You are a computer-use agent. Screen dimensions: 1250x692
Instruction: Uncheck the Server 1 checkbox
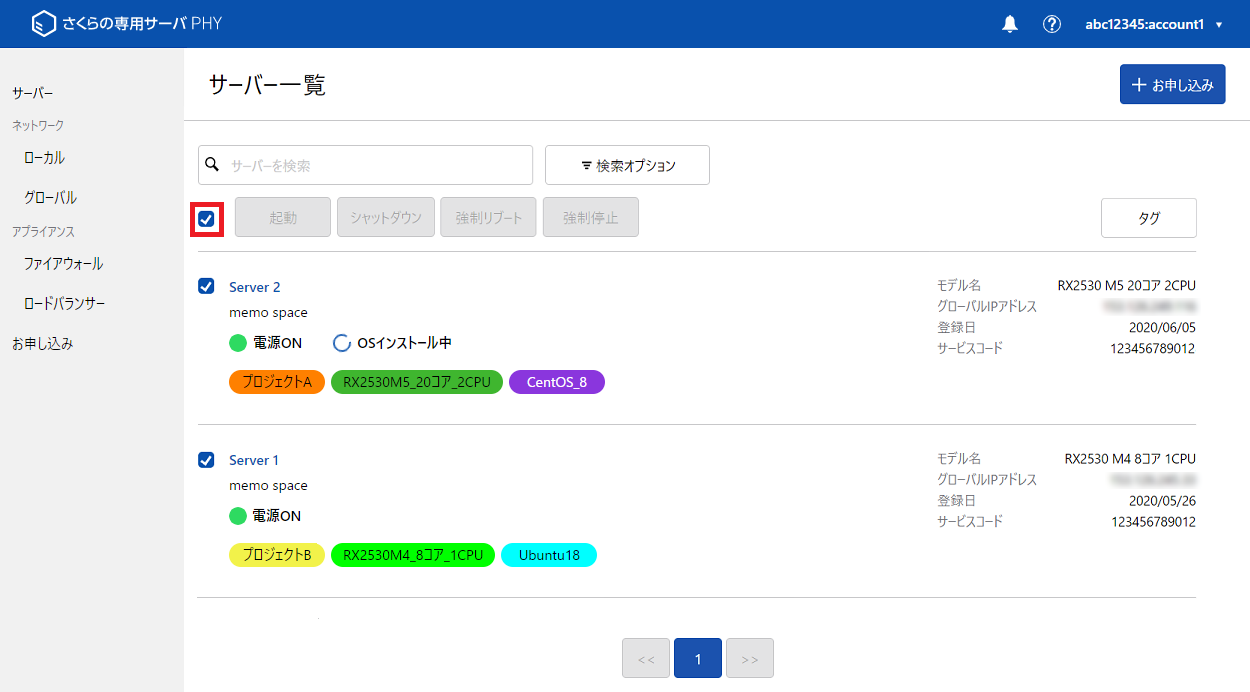207,460
